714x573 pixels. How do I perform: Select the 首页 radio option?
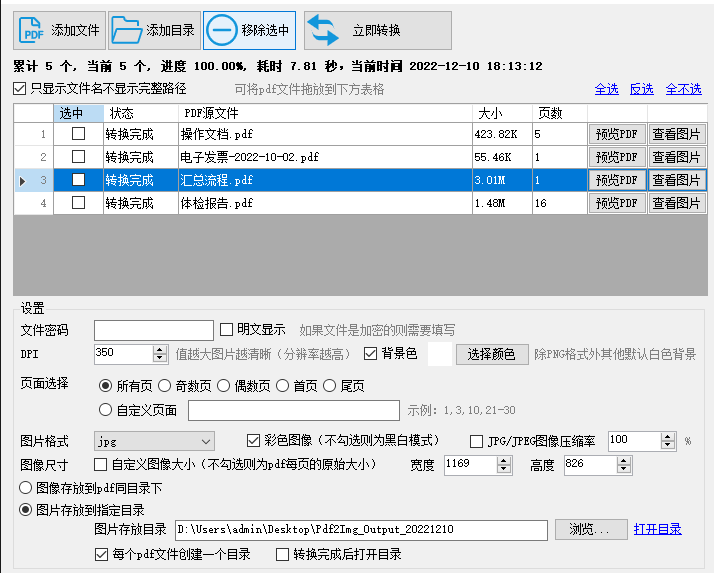point(282,386)
